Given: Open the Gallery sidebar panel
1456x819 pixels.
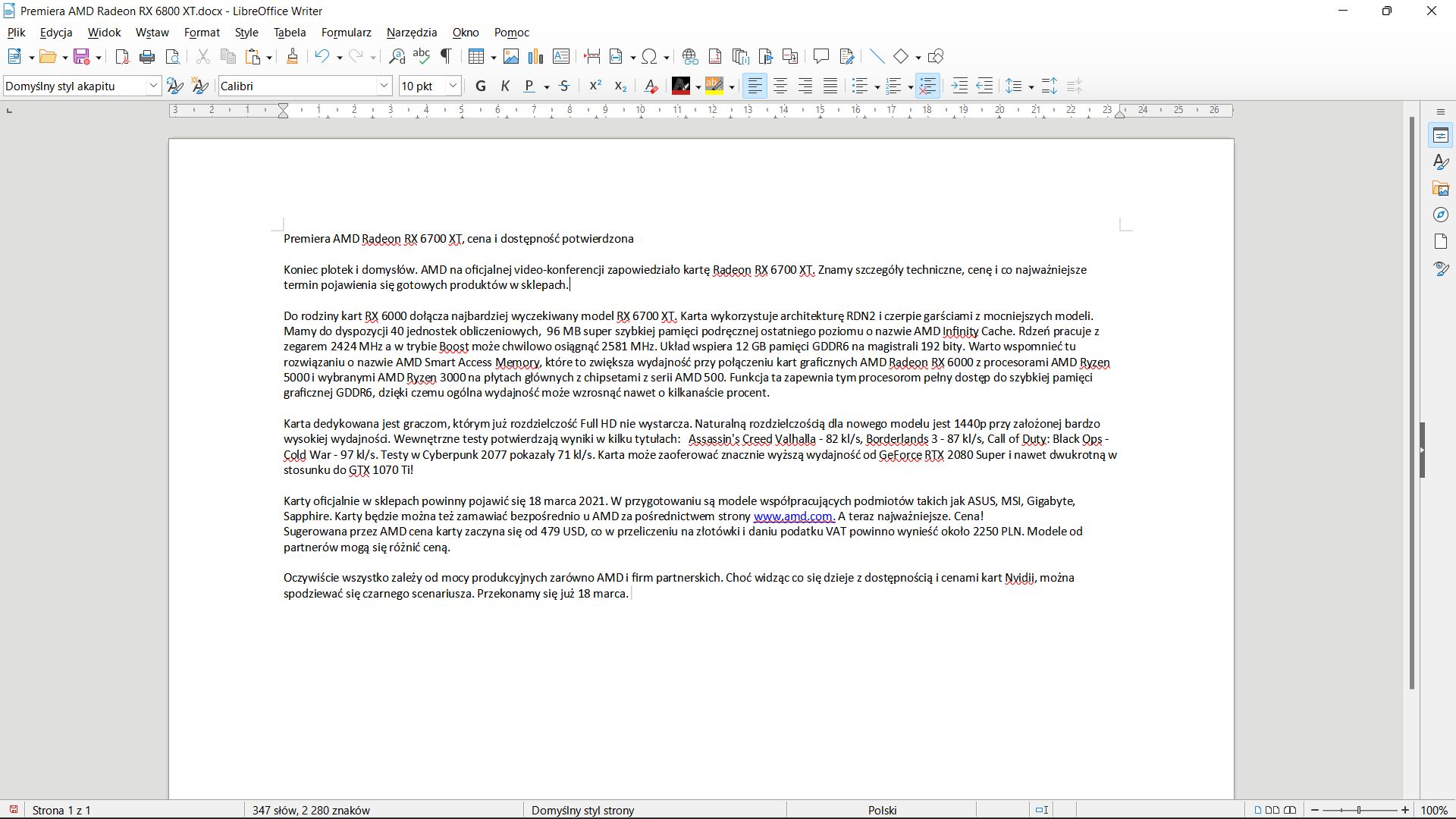Looking at the screenshot, I should pyautogui.click(x=1441, y=189).
